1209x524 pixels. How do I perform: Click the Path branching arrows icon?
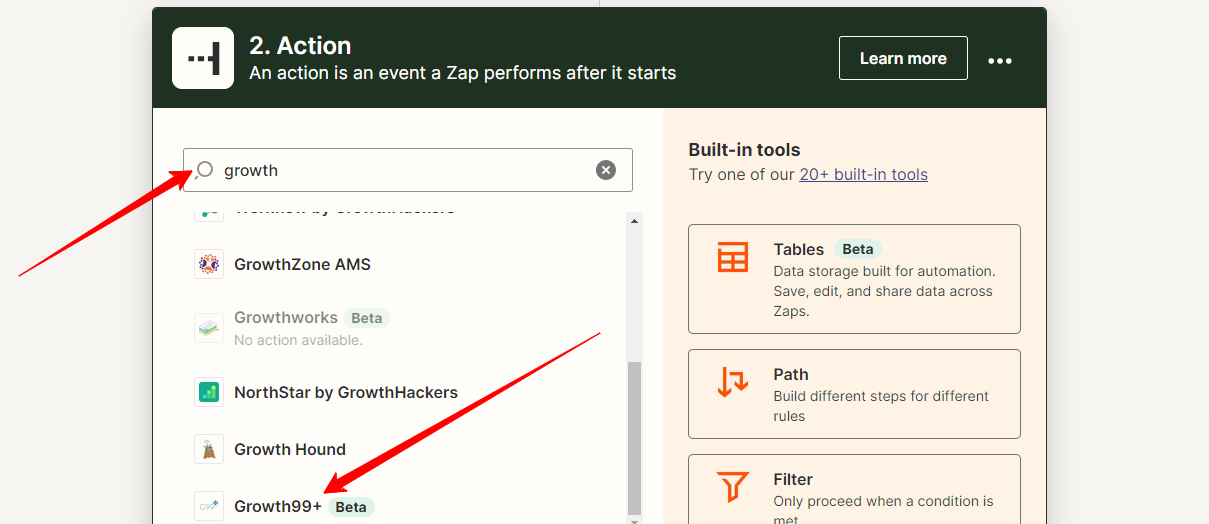tap(733, 382)
